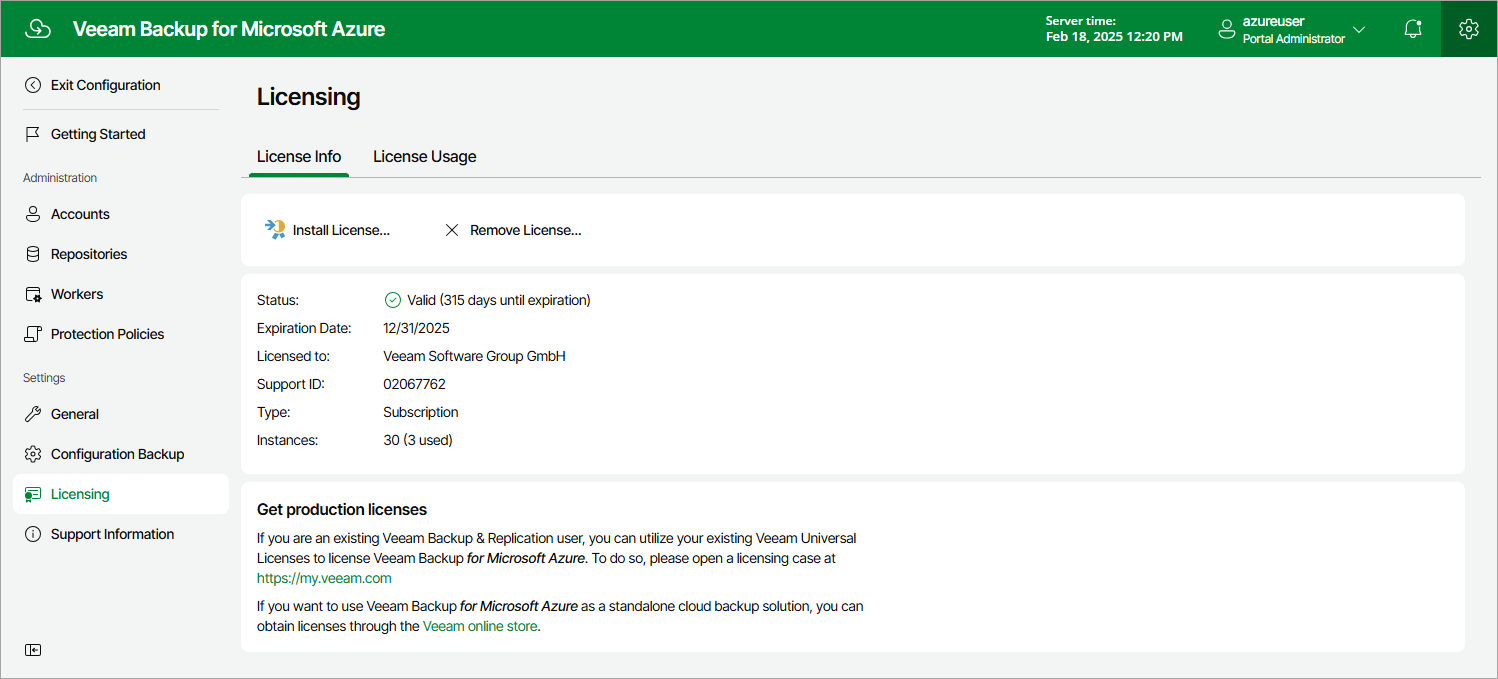Click Valid (315 days until expiration) text
This screenshot has width=1498, height=679.
tap(499, 300)
